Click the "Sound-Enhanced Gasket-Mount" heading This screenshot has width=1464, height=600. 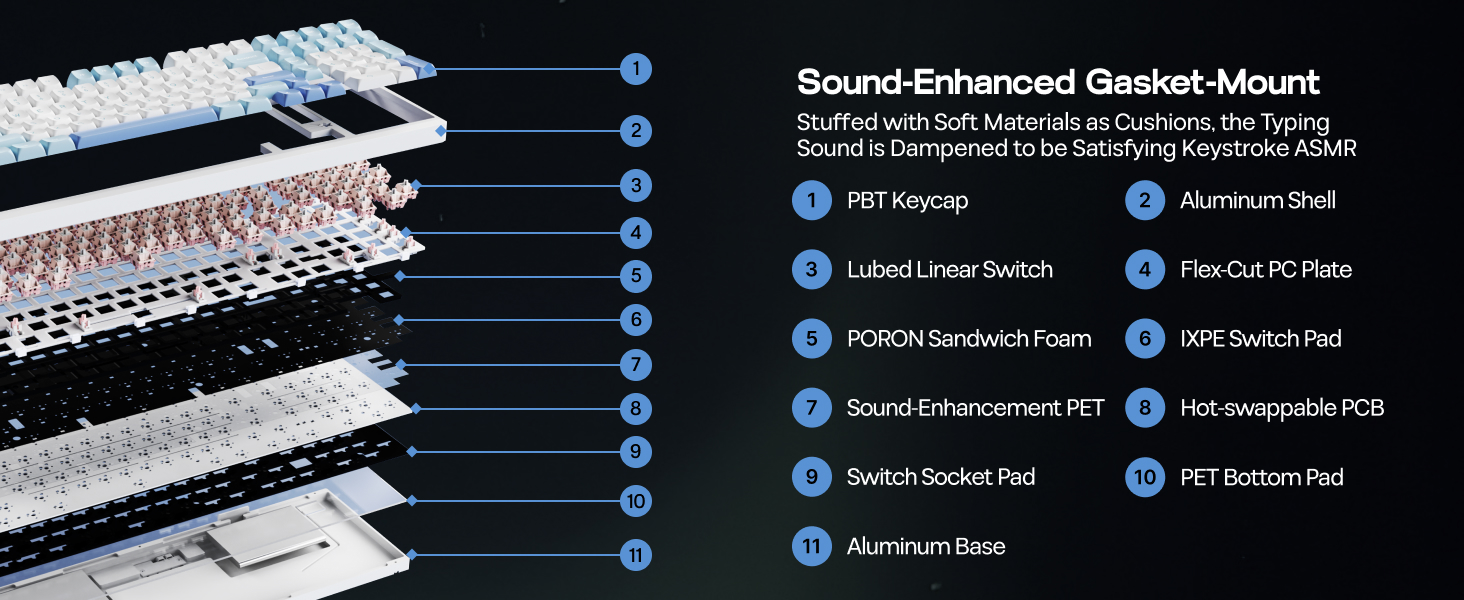1058,82
